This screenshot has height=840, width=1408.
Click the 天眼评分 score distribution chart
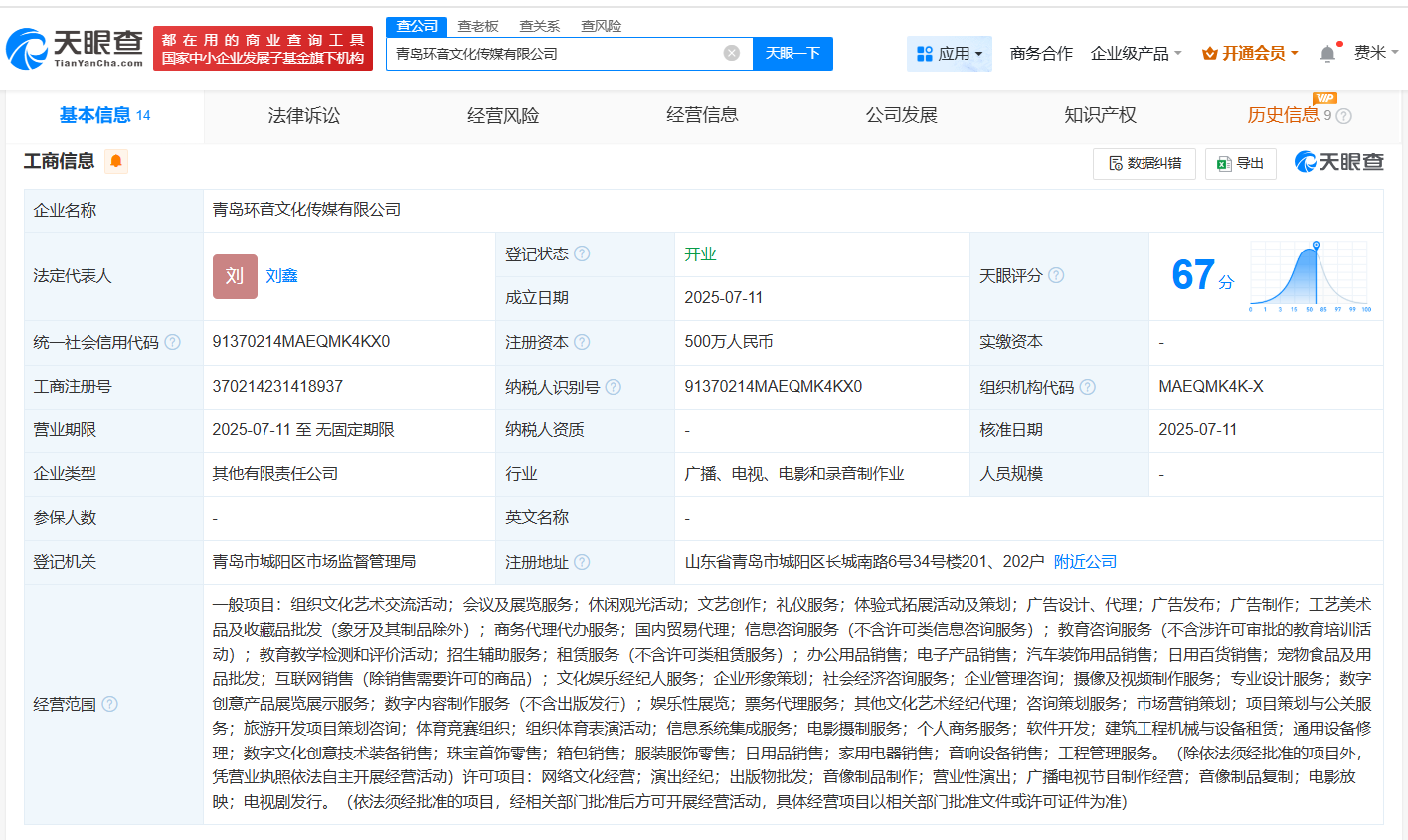click(x=1311, y=275)
